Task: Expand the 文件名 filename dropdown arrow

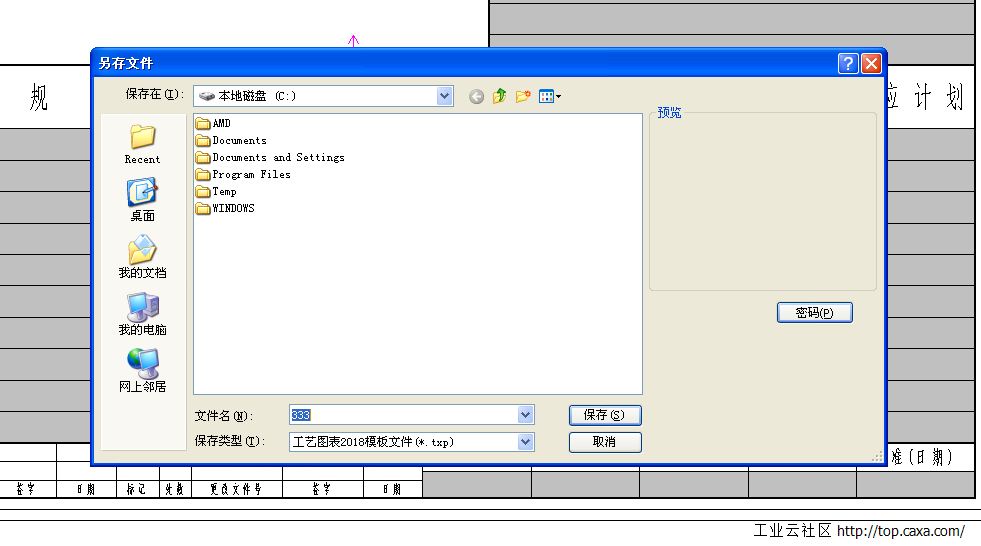Action: [525, 415]
